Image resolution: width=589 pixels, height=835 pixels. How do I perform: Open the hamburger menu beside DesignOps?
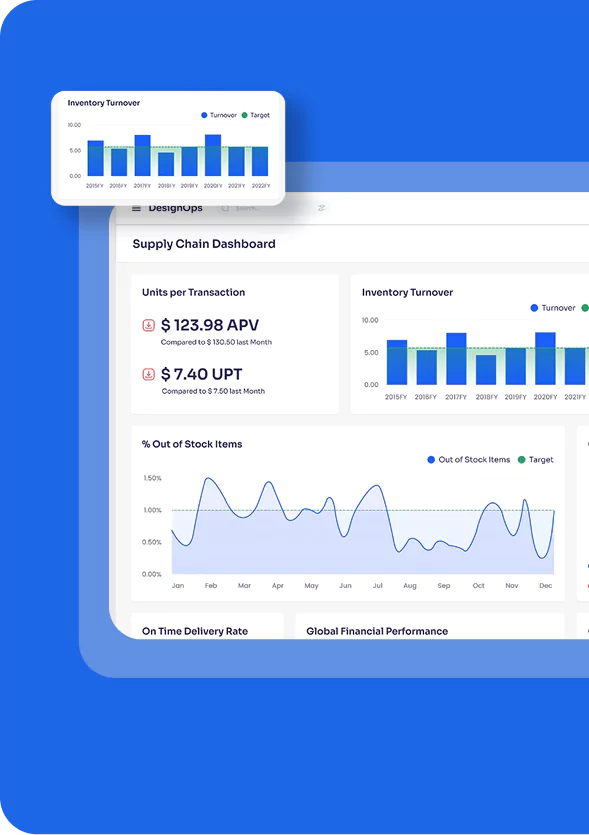pyautogui.click(x=136, y=208)
